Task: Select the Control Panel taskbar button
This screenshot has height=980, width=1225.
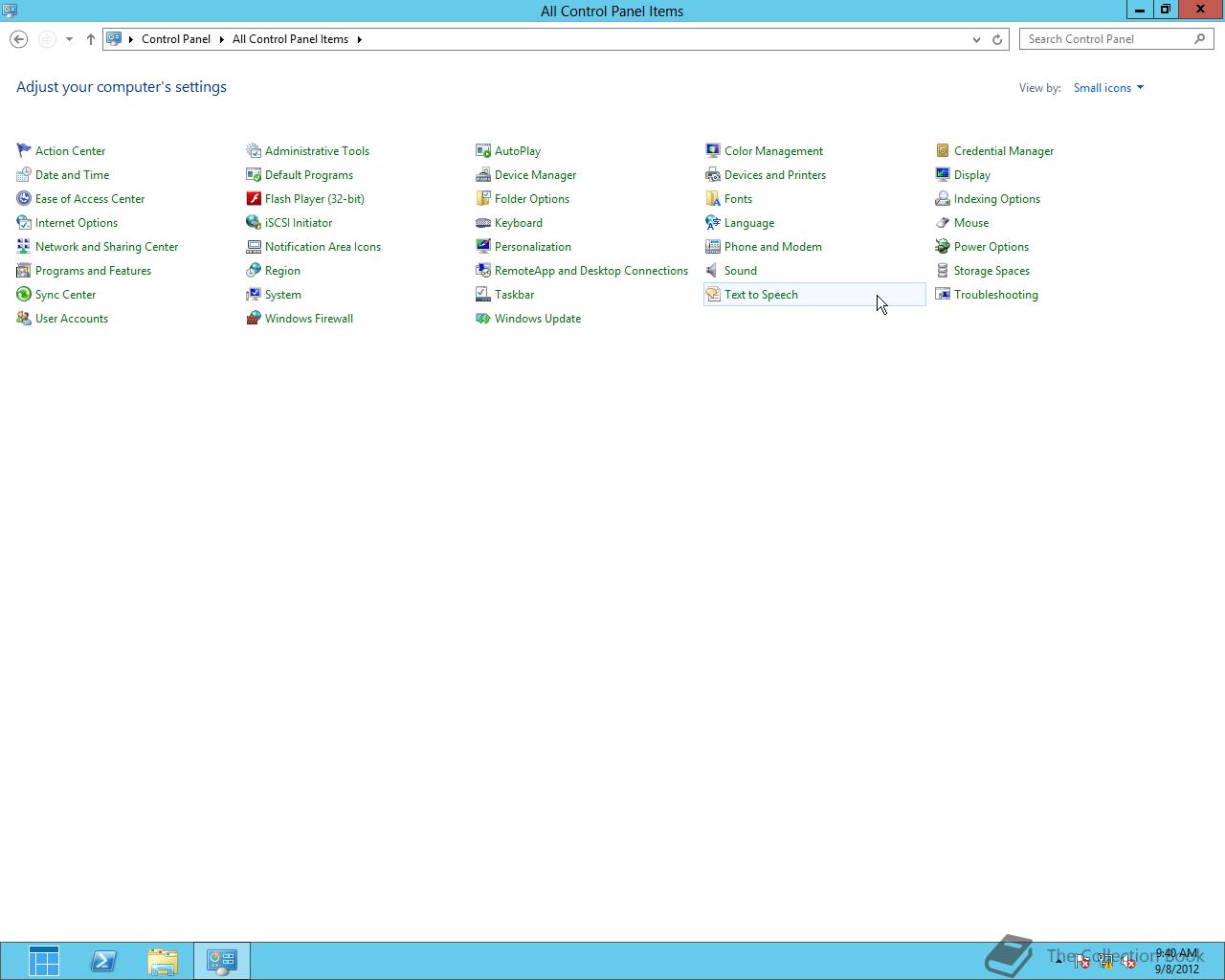Action: click(x=222, y=961)
